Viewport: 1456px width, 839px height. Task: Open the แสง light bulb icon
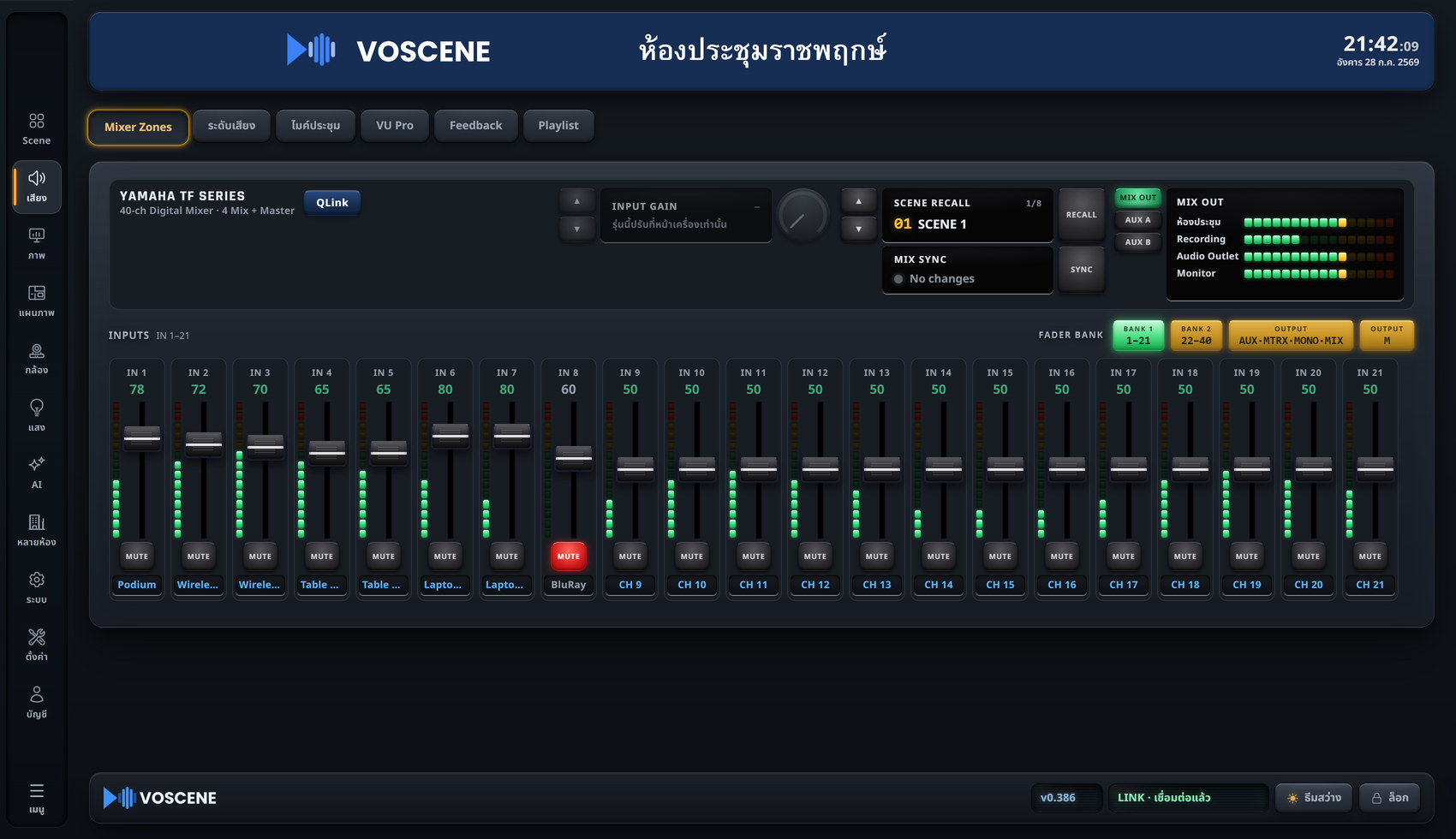pos(36,415)
